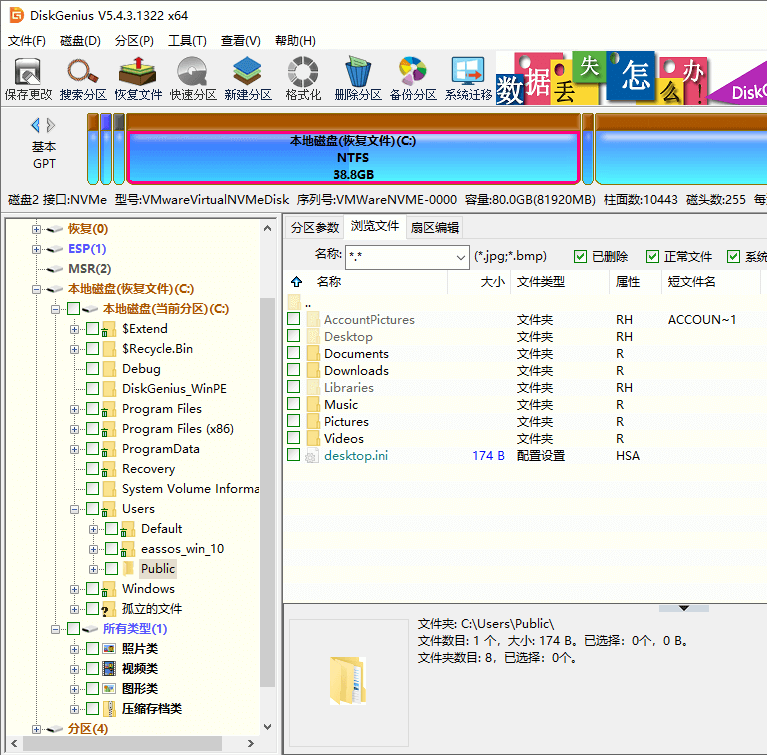Click the 系统迁移 (System Migration) icon
767x755 pixels.
tap(468, 78)
